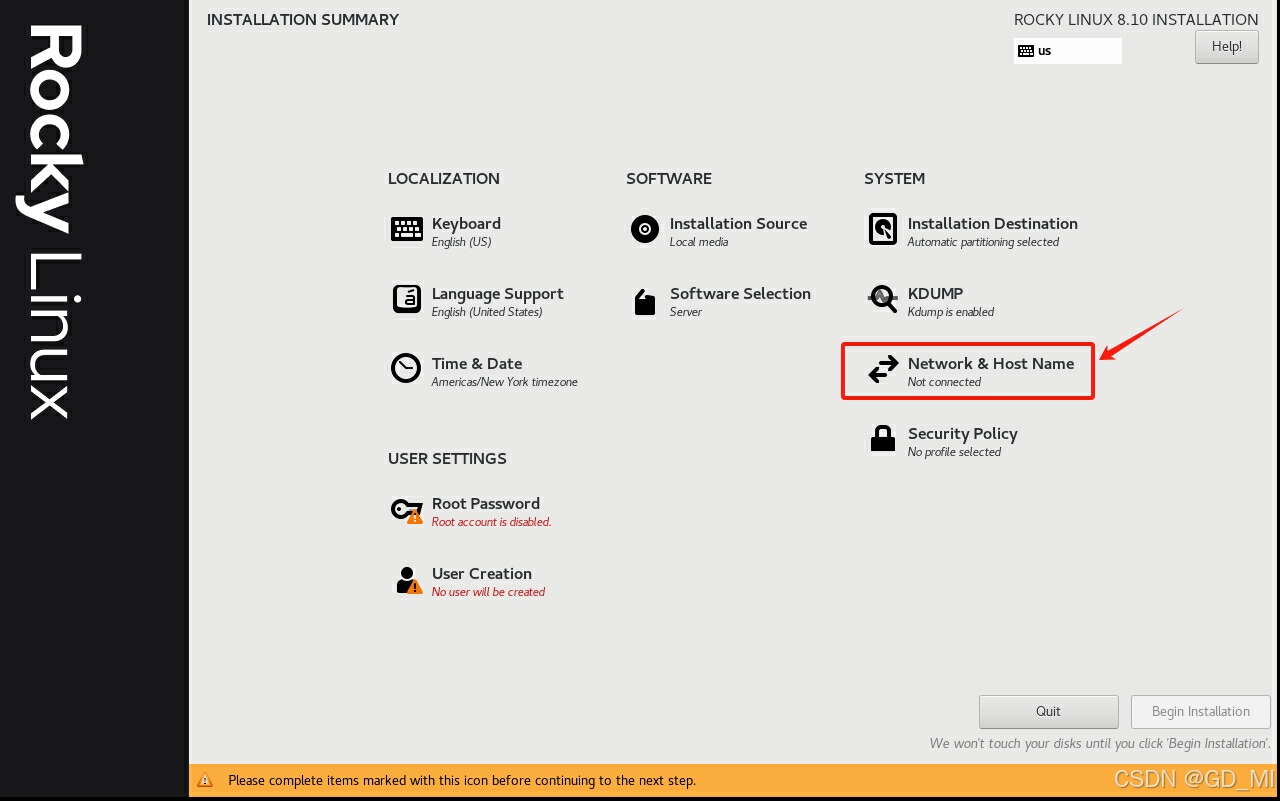Open the Root Password label
Screen dimensions: 1280x801
click(486, 503)
